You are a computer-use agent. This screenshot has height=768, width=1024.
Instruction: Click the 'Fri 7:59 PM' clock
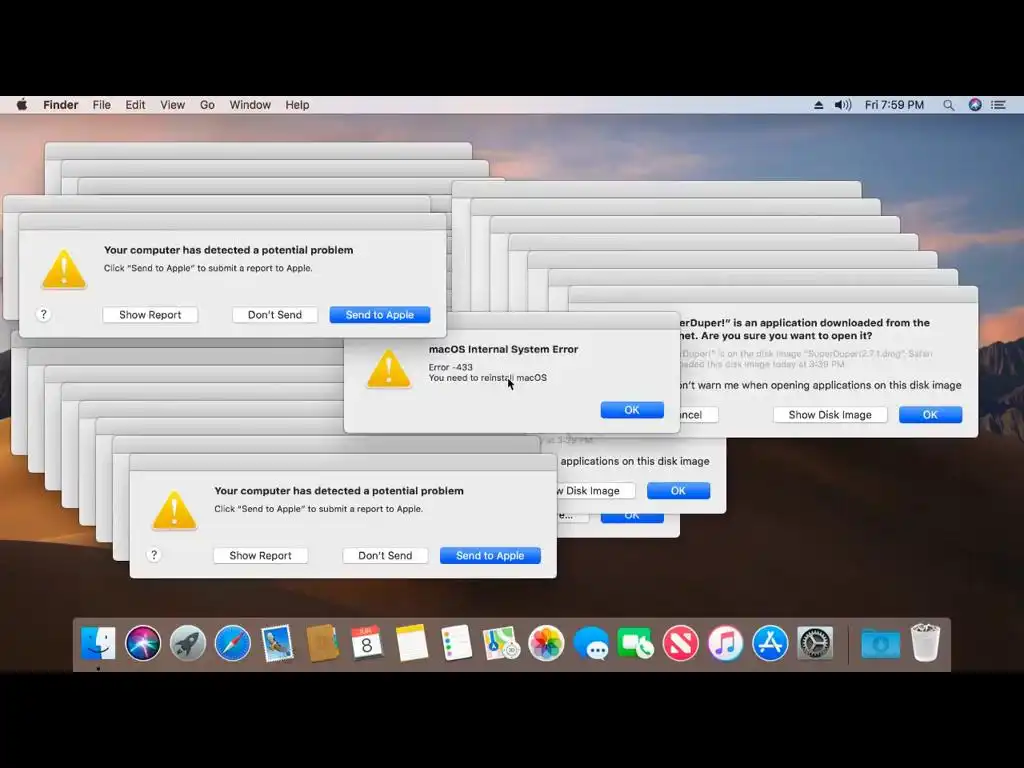(895, 105)
